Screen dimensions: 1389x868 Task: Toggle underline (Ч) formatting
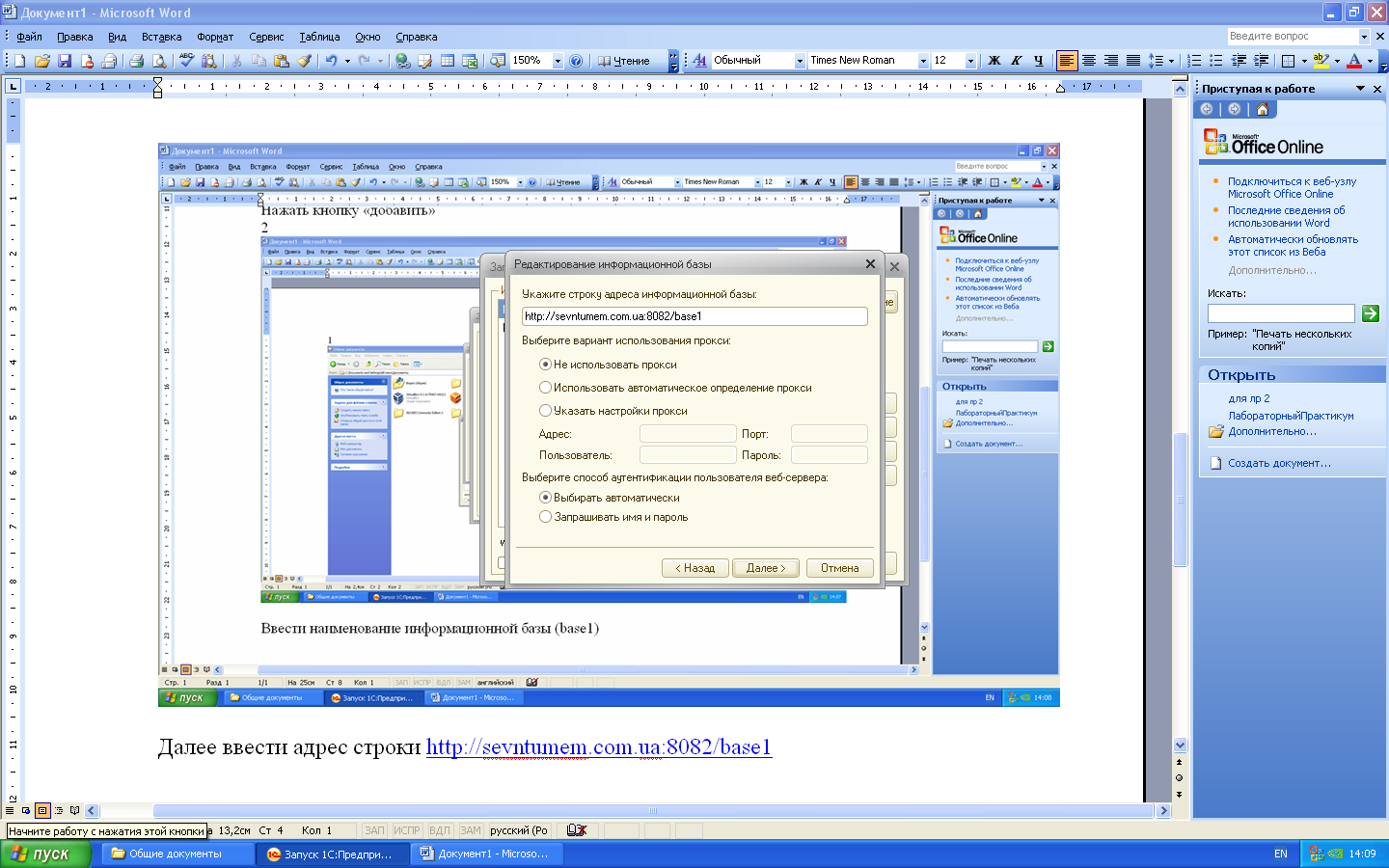(x=1039, y=61)
